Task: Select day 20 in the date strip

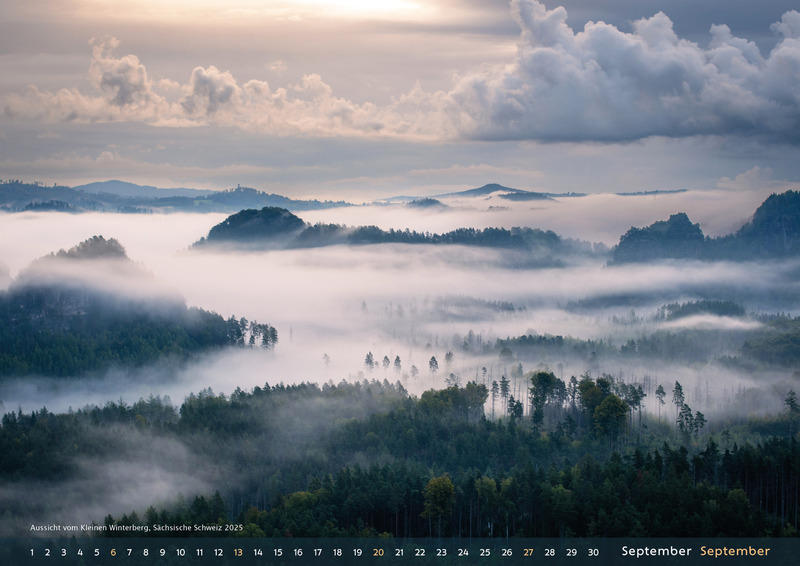Action: tap(378, 552)
